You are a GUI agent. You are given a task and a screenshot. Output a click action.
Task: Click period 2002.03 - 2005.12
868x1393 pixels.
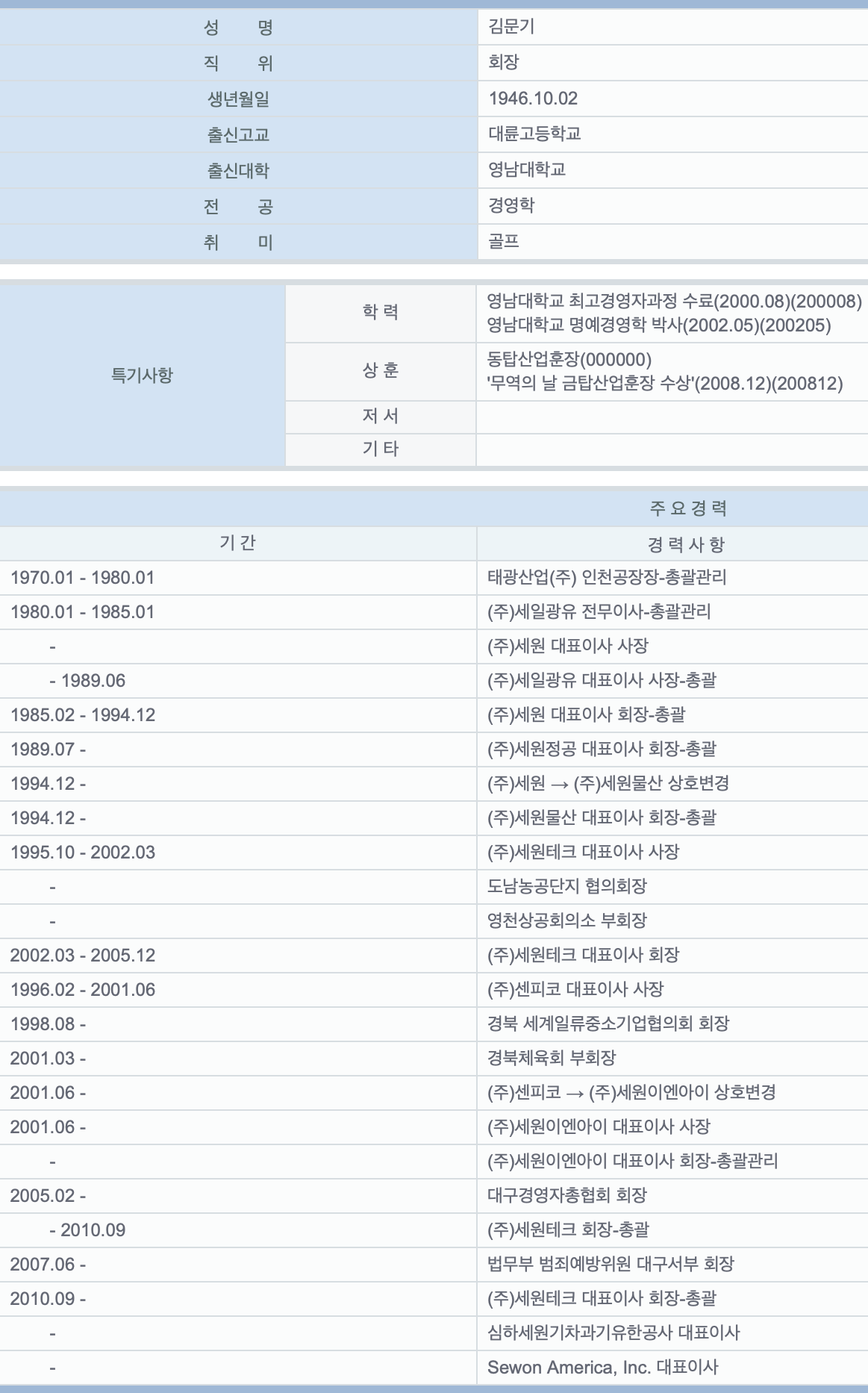click(83, 956)
